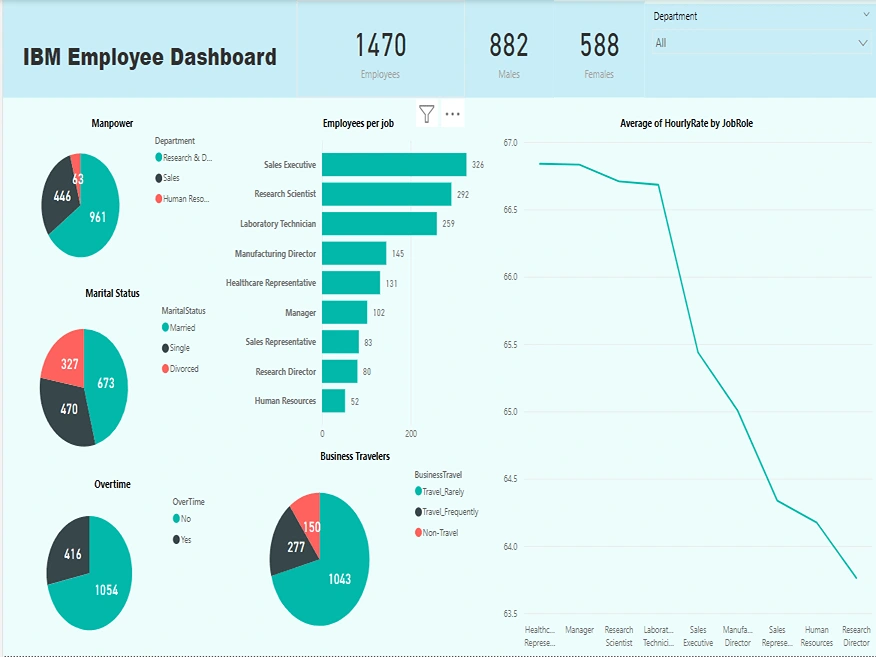Image resolution: width=876 pixels, height=657 pixels.
Task: Select Single in MaritalStatus legend
Action: (x=176, y=348)
